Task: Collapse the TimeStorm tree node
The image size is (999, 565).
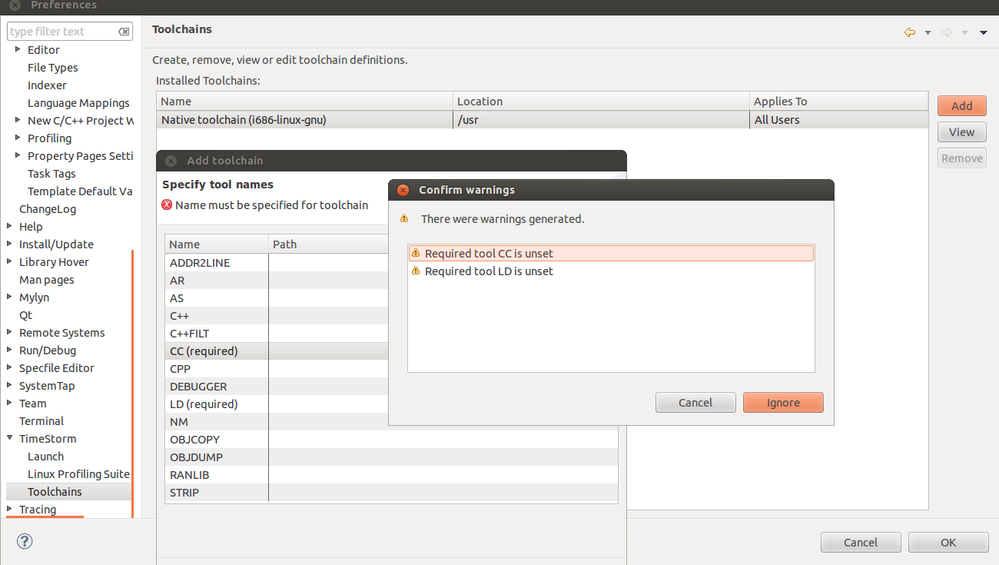Action: pyautogui.click(x=10, y=438)
